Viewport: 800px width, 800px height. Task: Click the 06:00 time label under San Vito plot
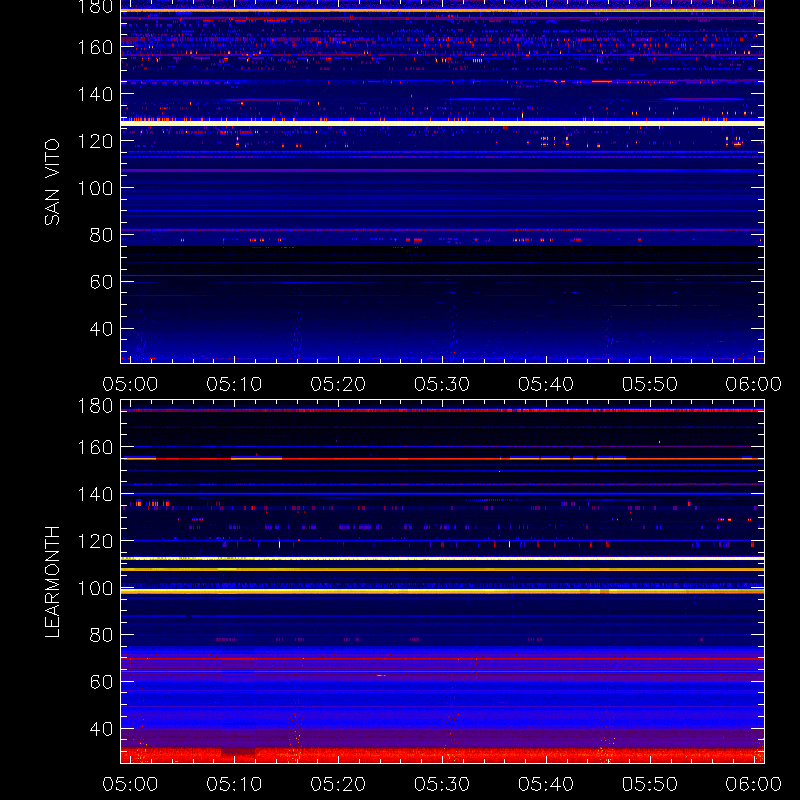pyautogui.click(x=754, y=384)
